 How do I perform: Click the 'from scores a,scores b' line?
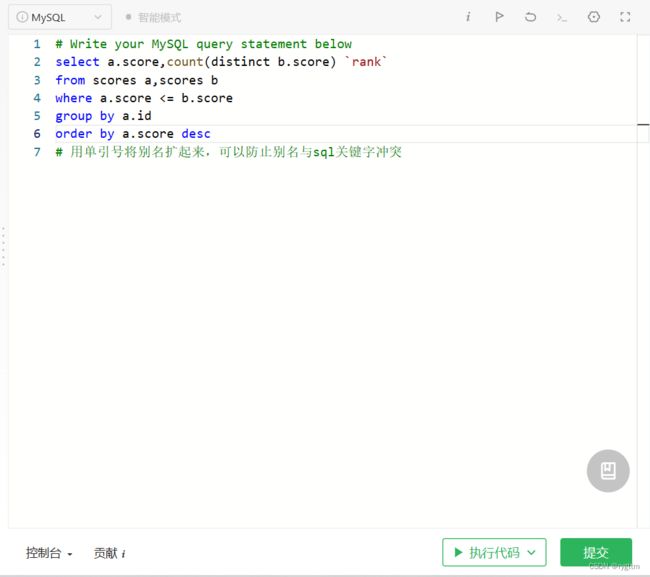pos(137,80)
